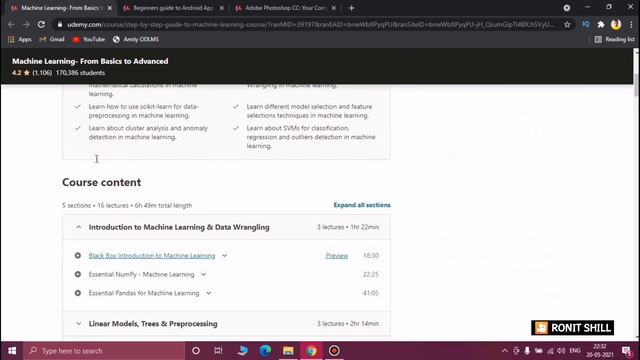Screen dimensions: 640x360
Task: Click the play icon beside Essential NumPy
Action: click(78, 274)
